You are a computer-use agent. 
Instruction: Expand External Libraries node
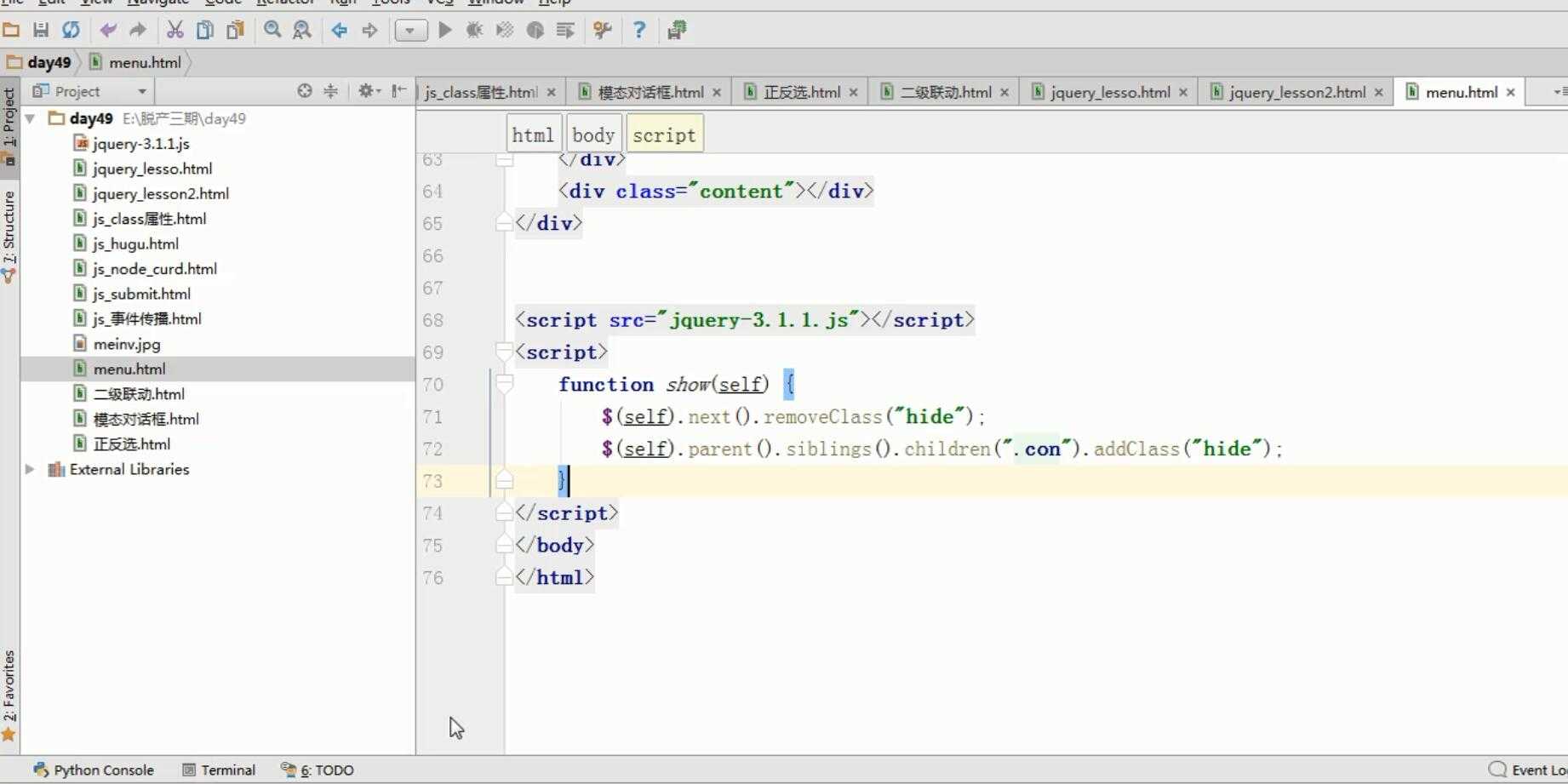30,469
